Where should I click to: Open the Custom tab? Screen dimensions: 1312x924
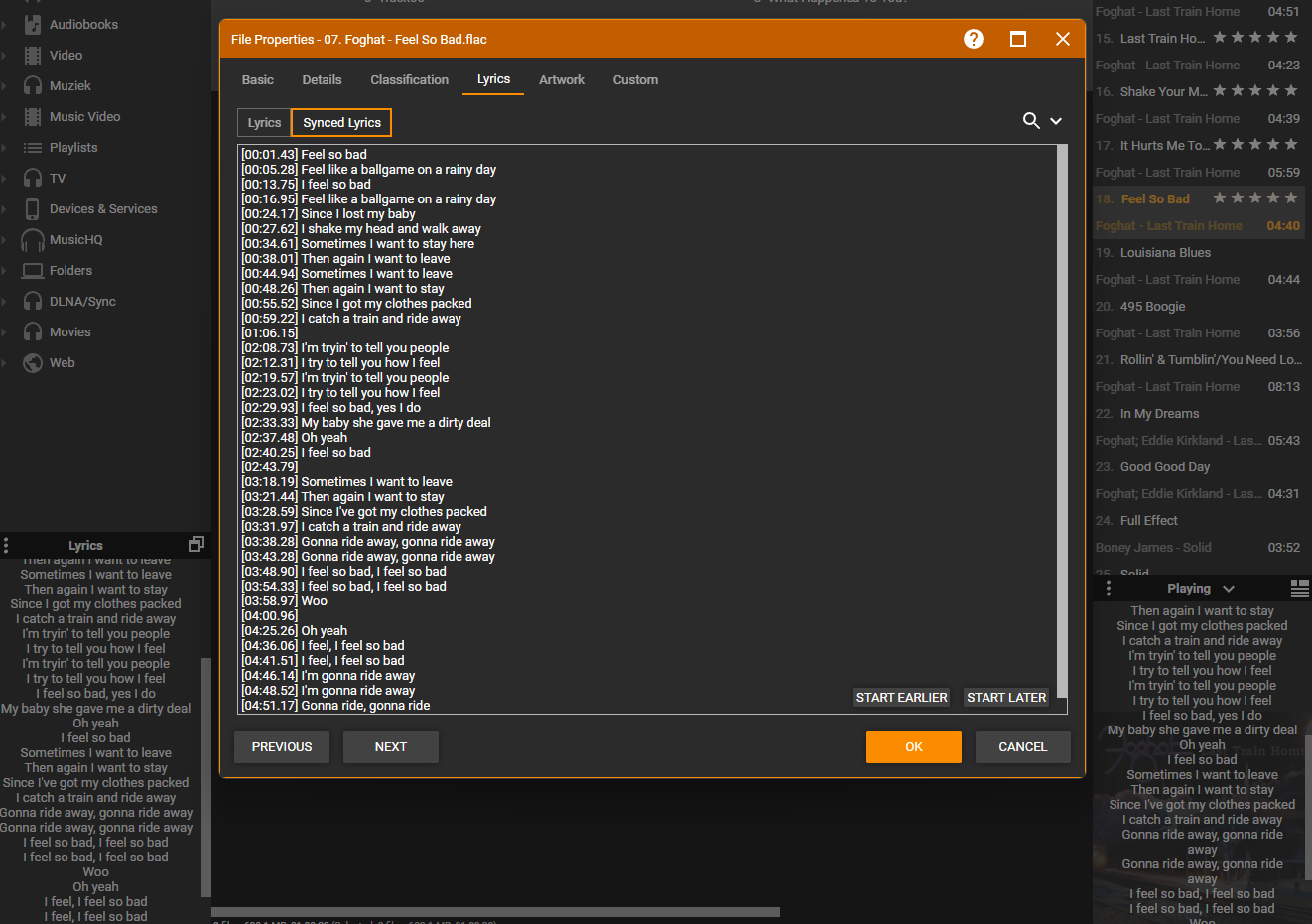(x=635, y=79)
